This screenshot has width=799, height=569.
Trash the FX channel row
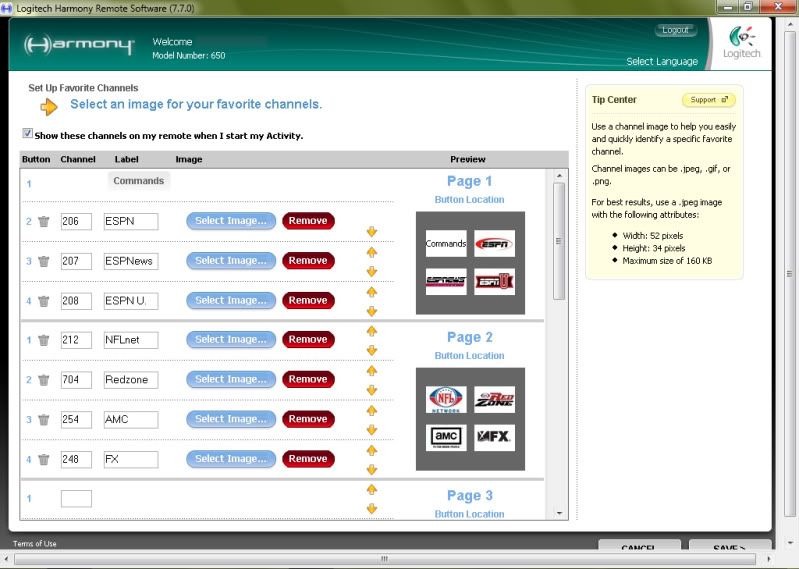pyautogui.click(x=44, y=459)
